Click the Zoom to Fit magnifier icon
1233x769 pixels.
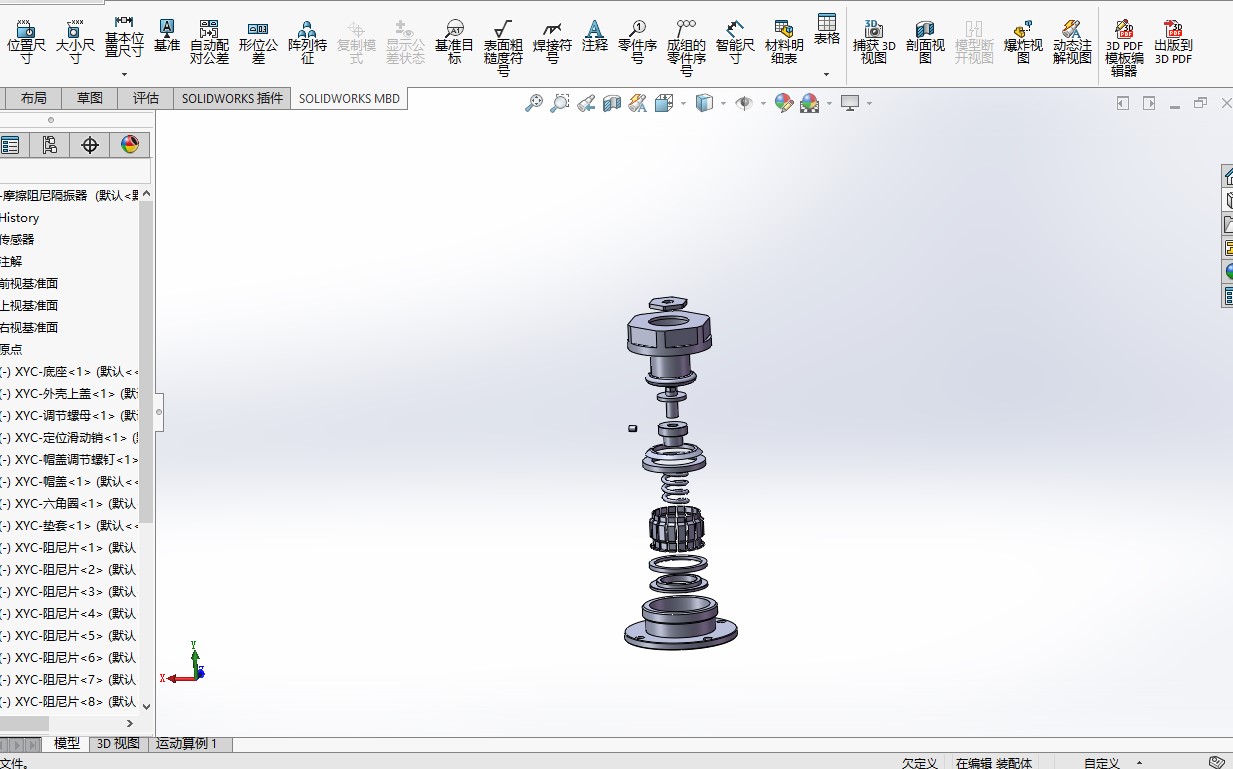[534, 103]
